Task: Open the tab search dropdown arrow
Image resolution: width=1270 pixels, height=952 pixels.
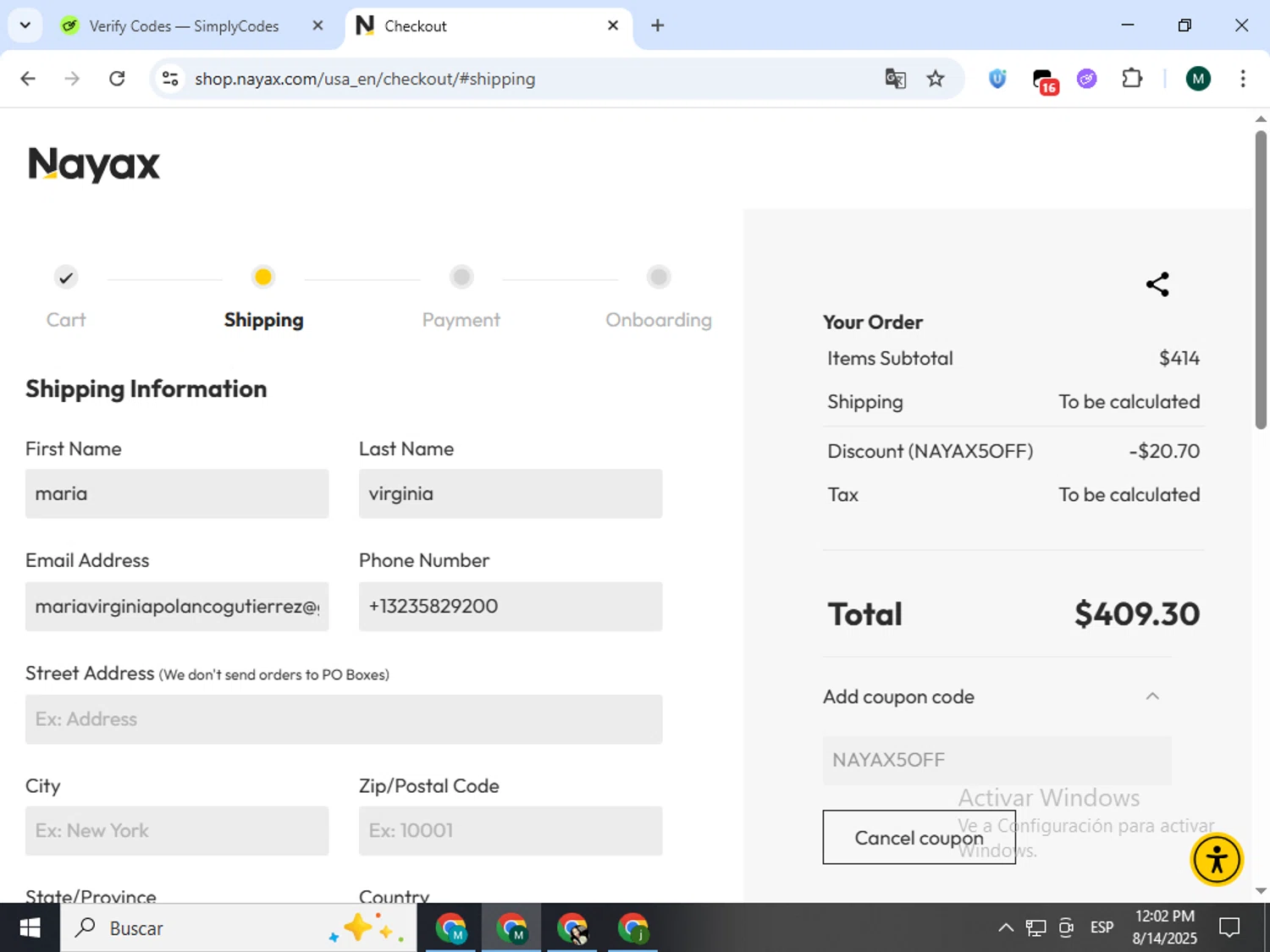Action: point(25,25)
